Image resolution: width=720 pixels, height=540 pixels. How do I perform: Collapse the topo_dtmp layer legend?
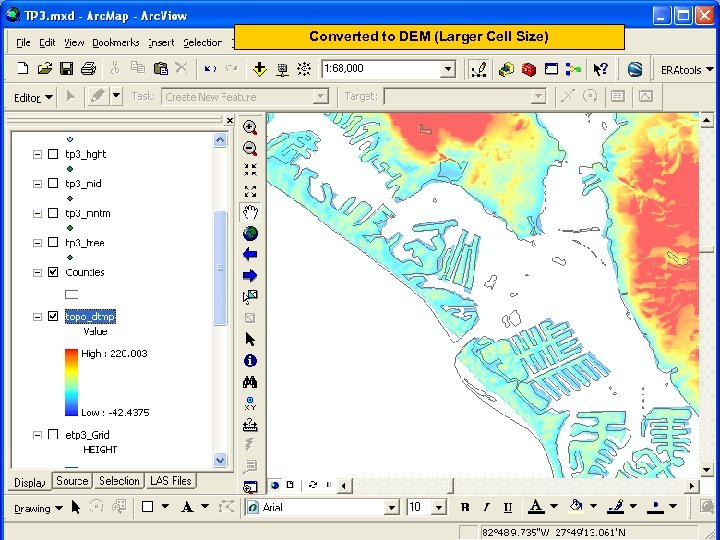(37, 316)
